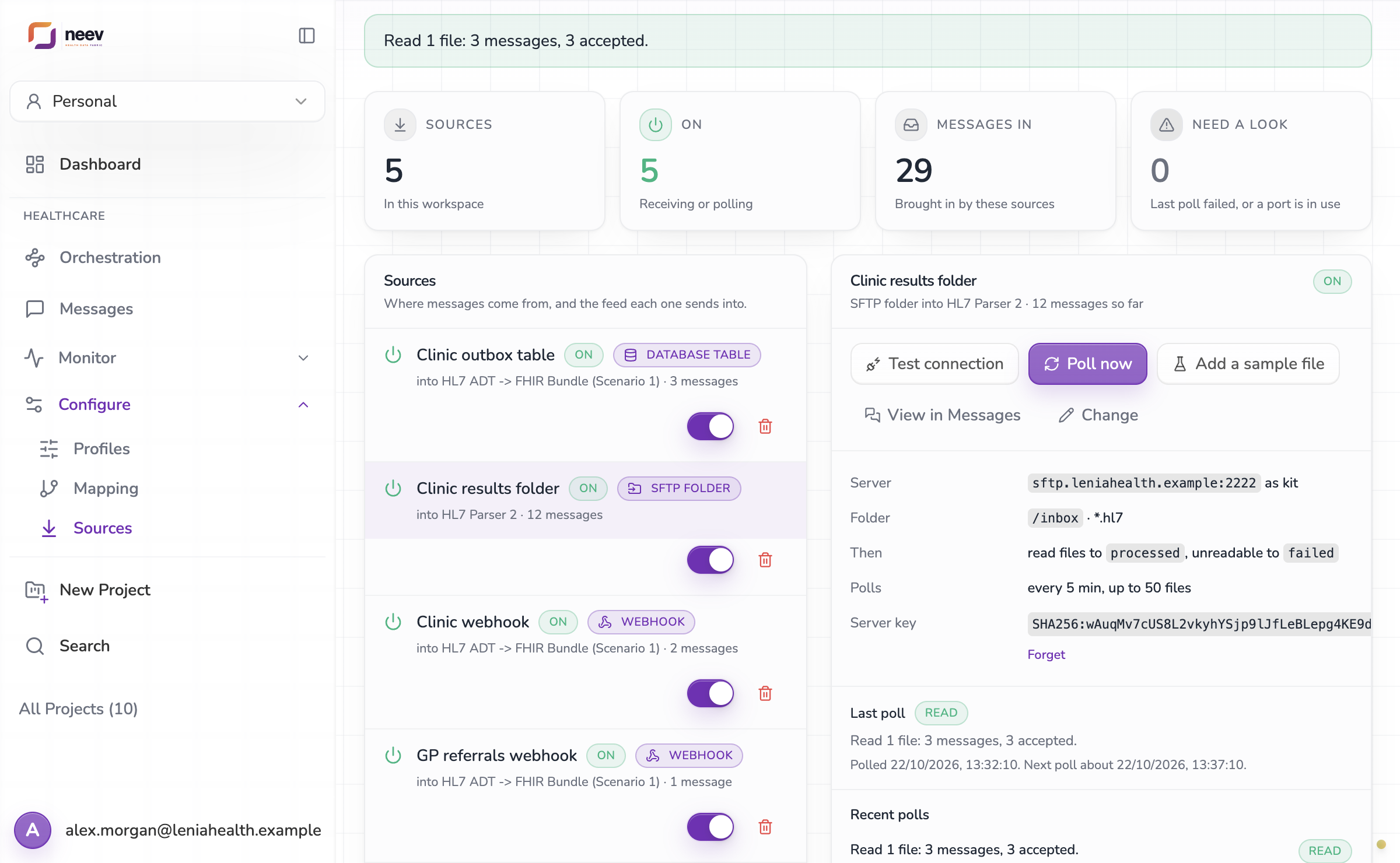This screenshot has height=863, width=1400.
Task: Click the Poll now button
Action: [x=1088, y=364]
